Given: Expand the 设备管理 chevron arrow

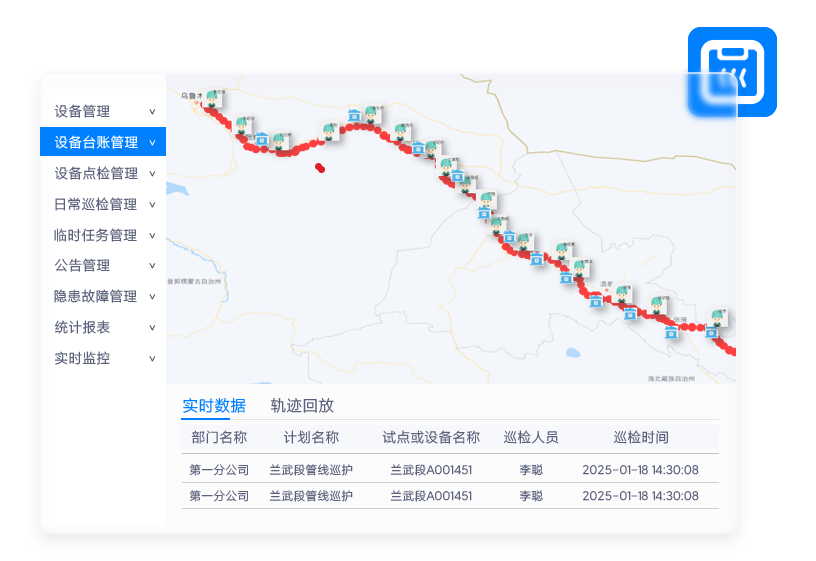Looking at the screenshot, I should pyautogui.click(x=152, y=112).
